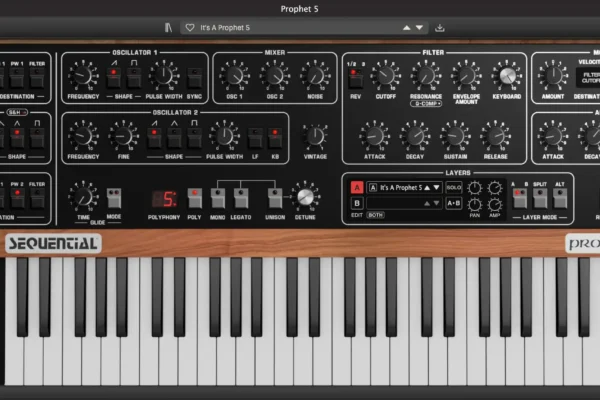Toggle the S&H option
Image resolution: width=600 pixels, height=400 pixels.
pos(17,112)
